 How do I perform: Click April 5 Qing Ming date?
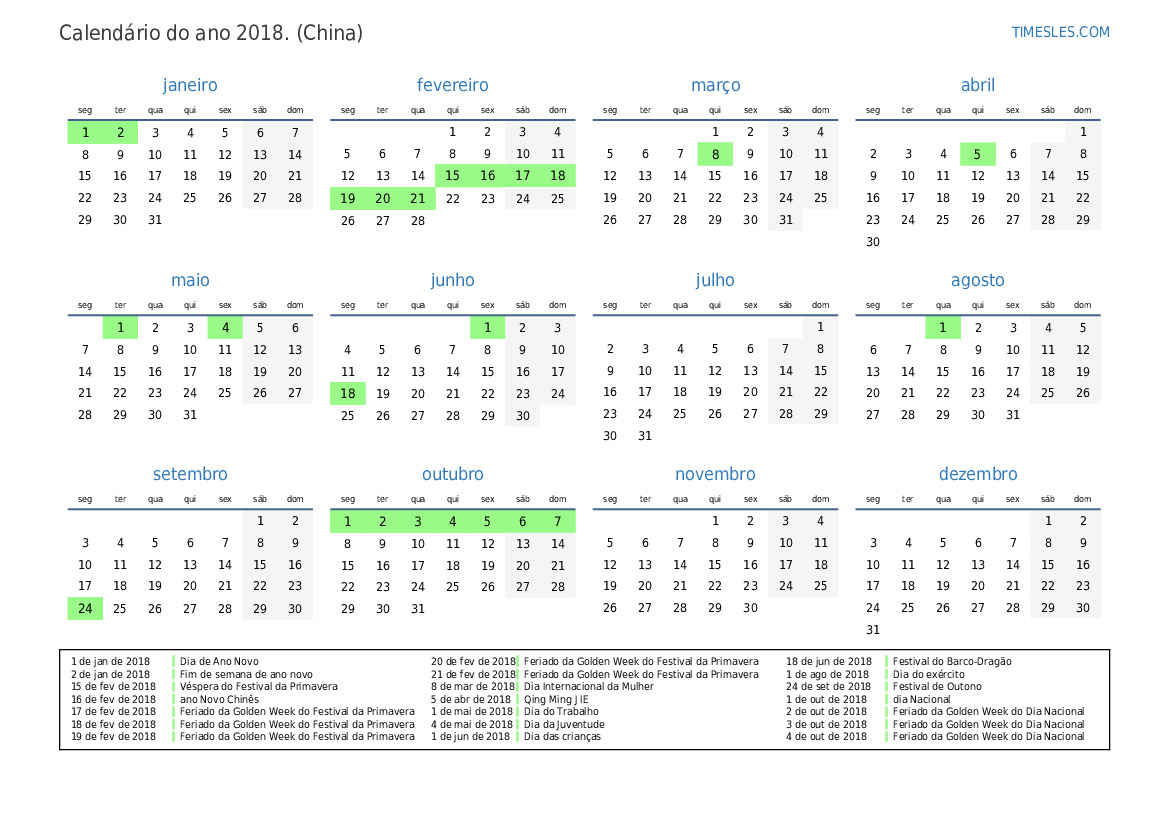[x=977, y=154]
